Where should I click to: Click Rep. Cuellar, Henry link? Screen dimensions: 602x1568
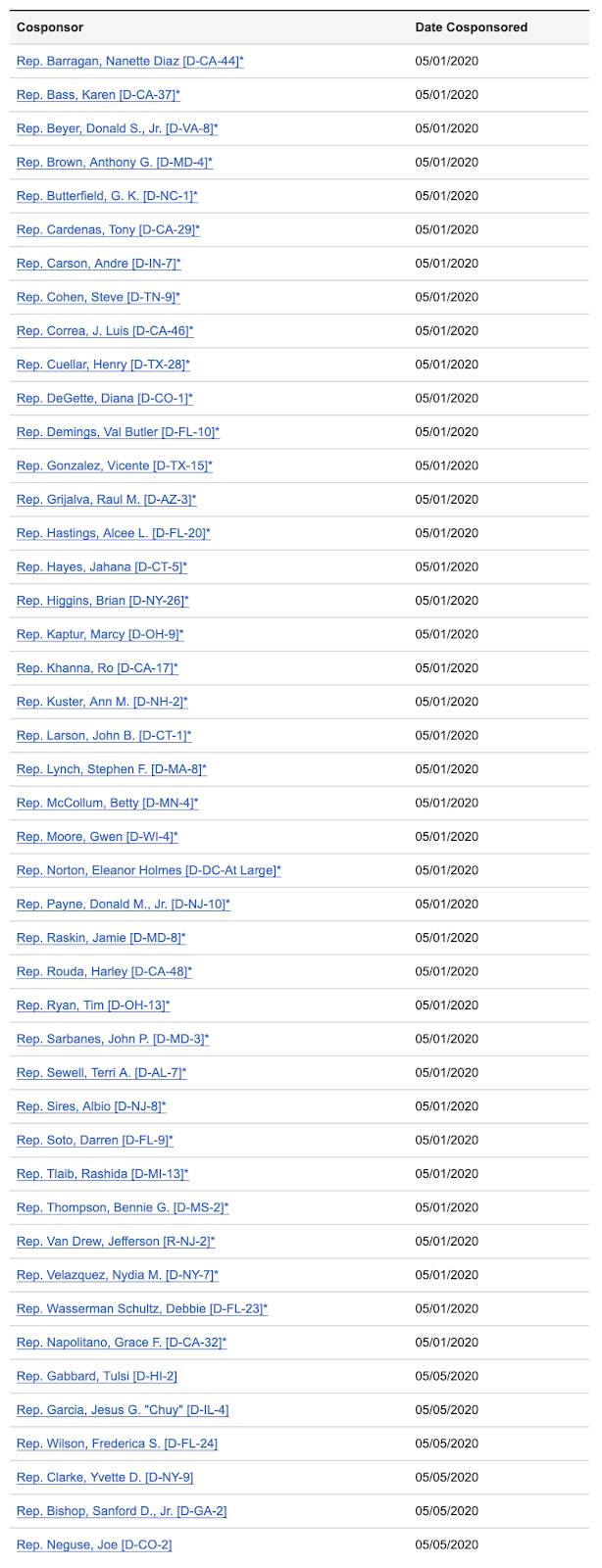pos(103,365)
